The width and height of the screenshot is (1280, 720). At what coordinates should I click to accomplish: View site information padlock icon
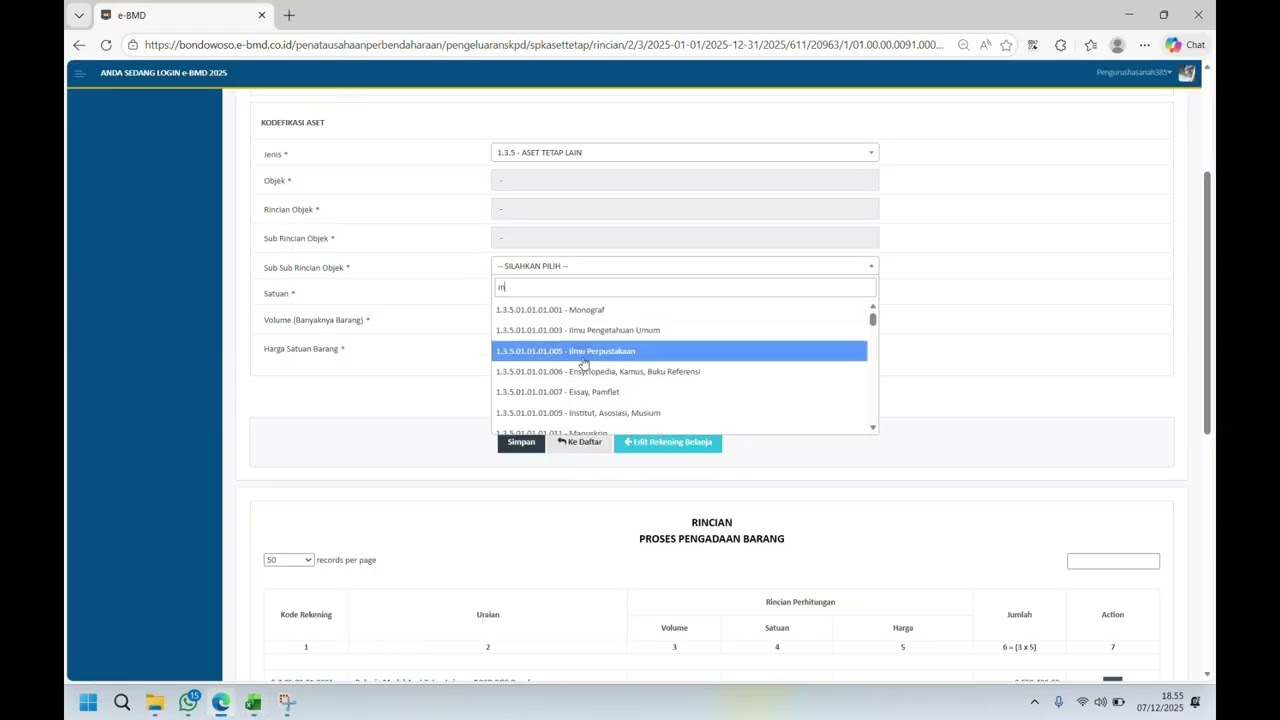[132, 45]
